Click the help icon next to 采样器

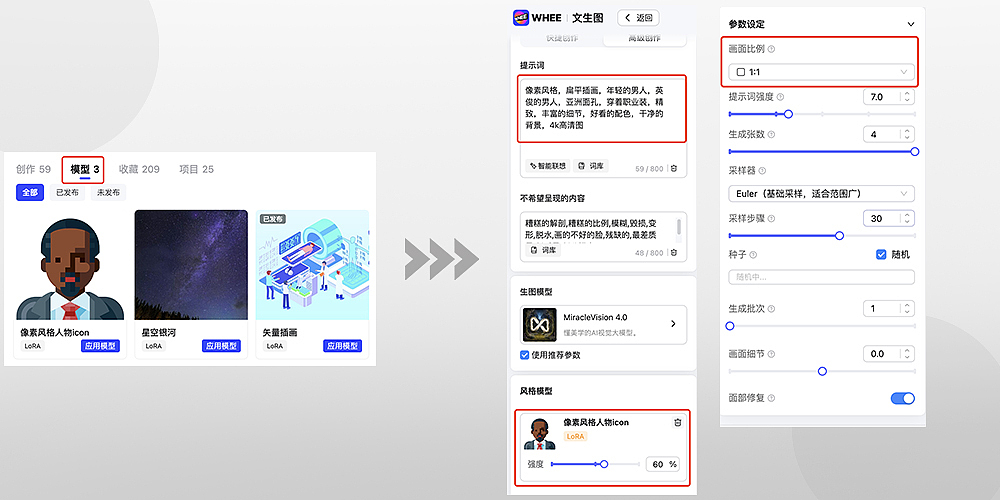click(762, 171)
